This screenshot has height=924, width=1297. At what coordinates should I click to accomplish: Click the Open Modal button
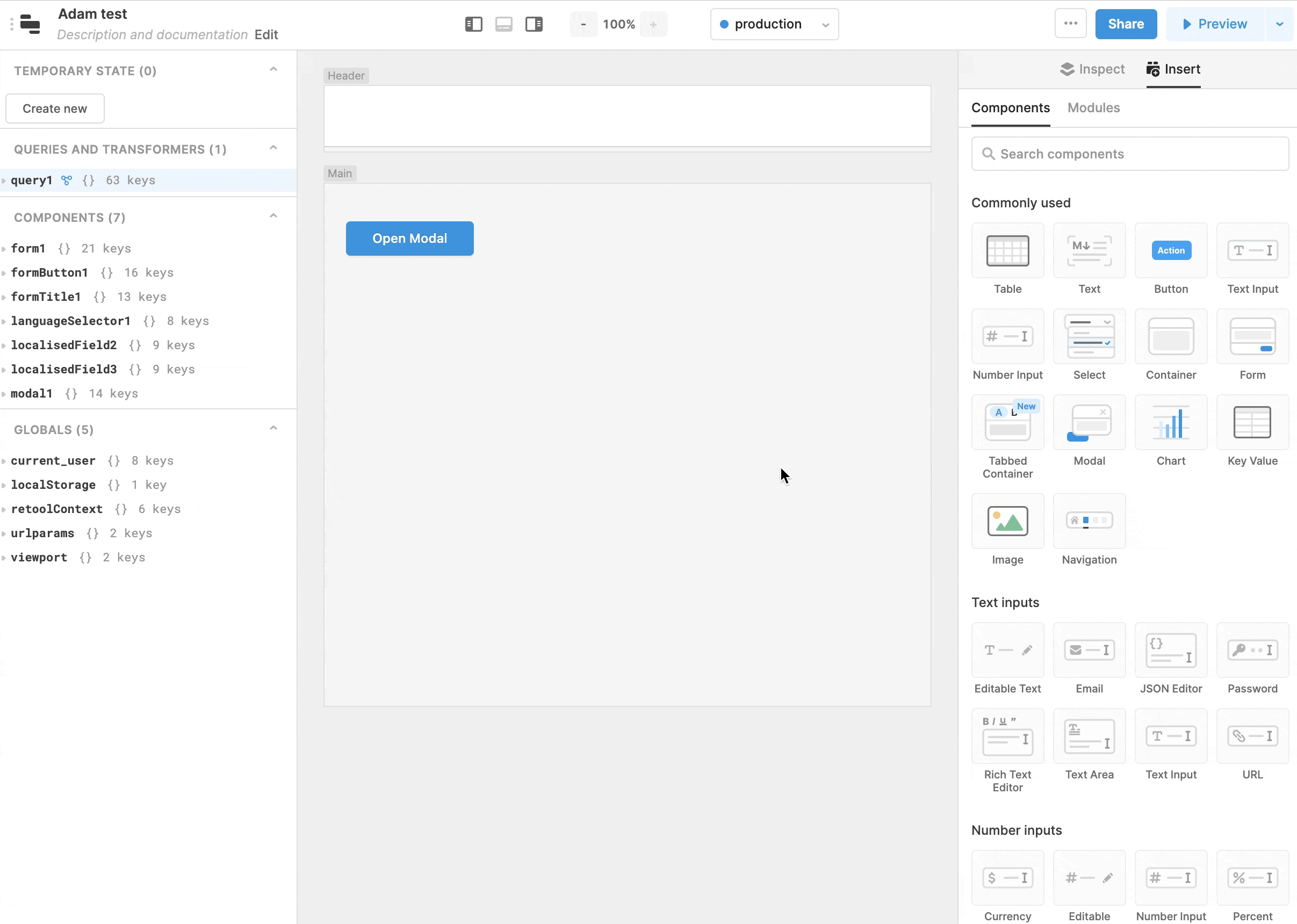409,238
